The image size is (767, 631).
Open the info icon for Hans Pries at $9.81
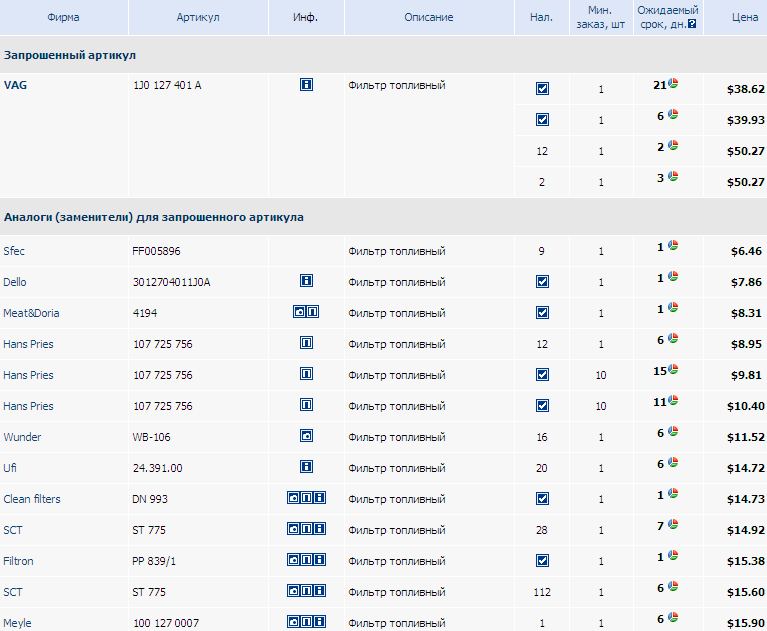click(x=306, y=374)
